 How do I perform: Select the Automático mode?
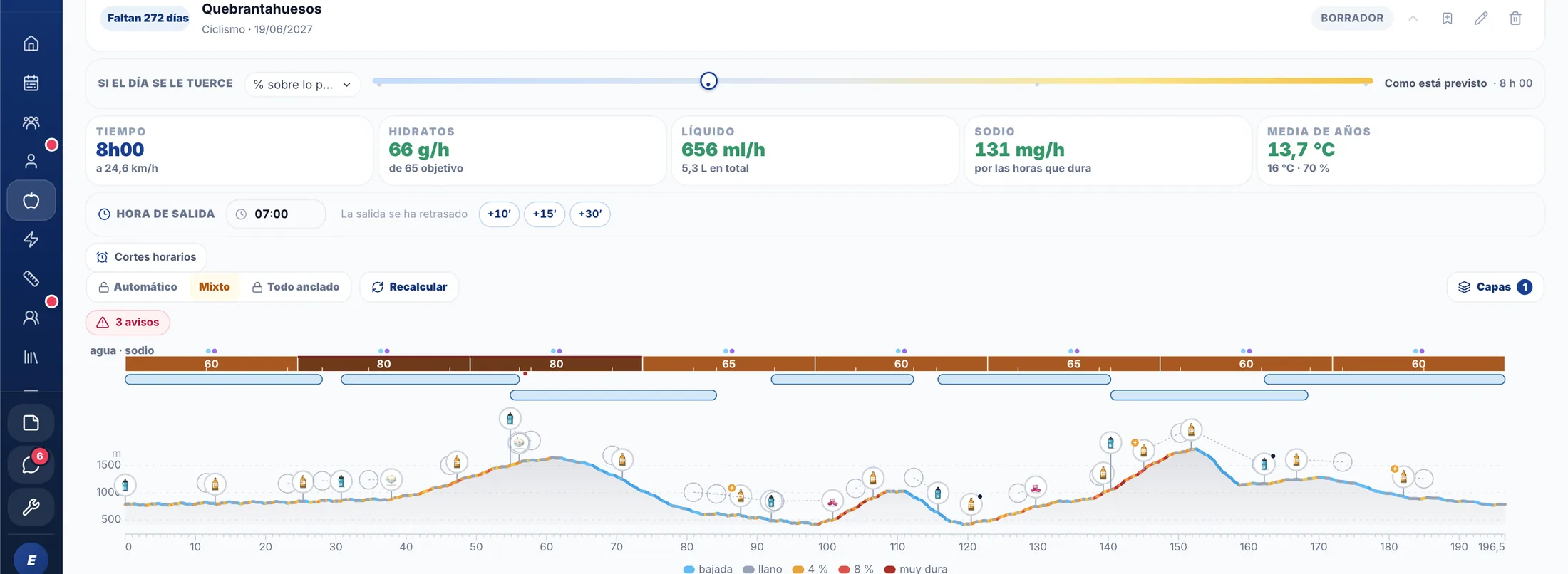click(x=138, y=287)
